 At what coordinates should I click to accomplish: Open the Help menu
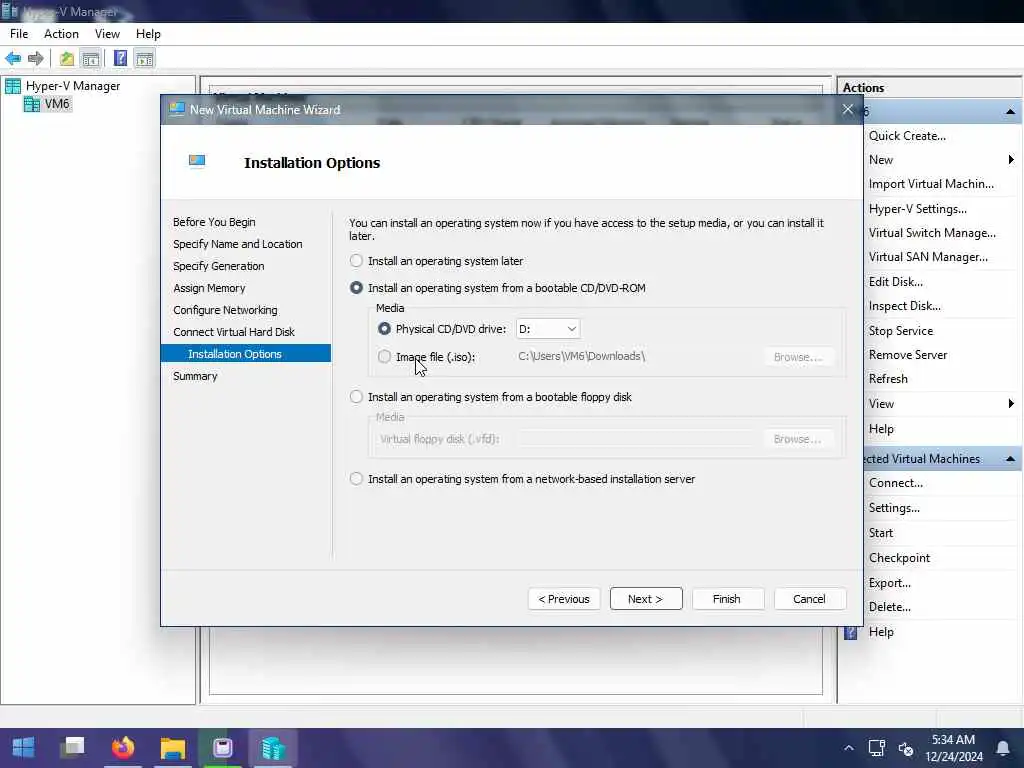click(x=148, y=34)
